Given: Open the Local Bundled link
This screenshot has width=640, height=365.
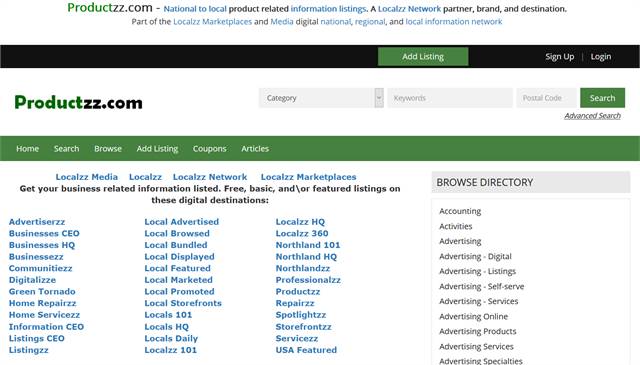Looking at the screenshot, I should click(x=176, y=245).
